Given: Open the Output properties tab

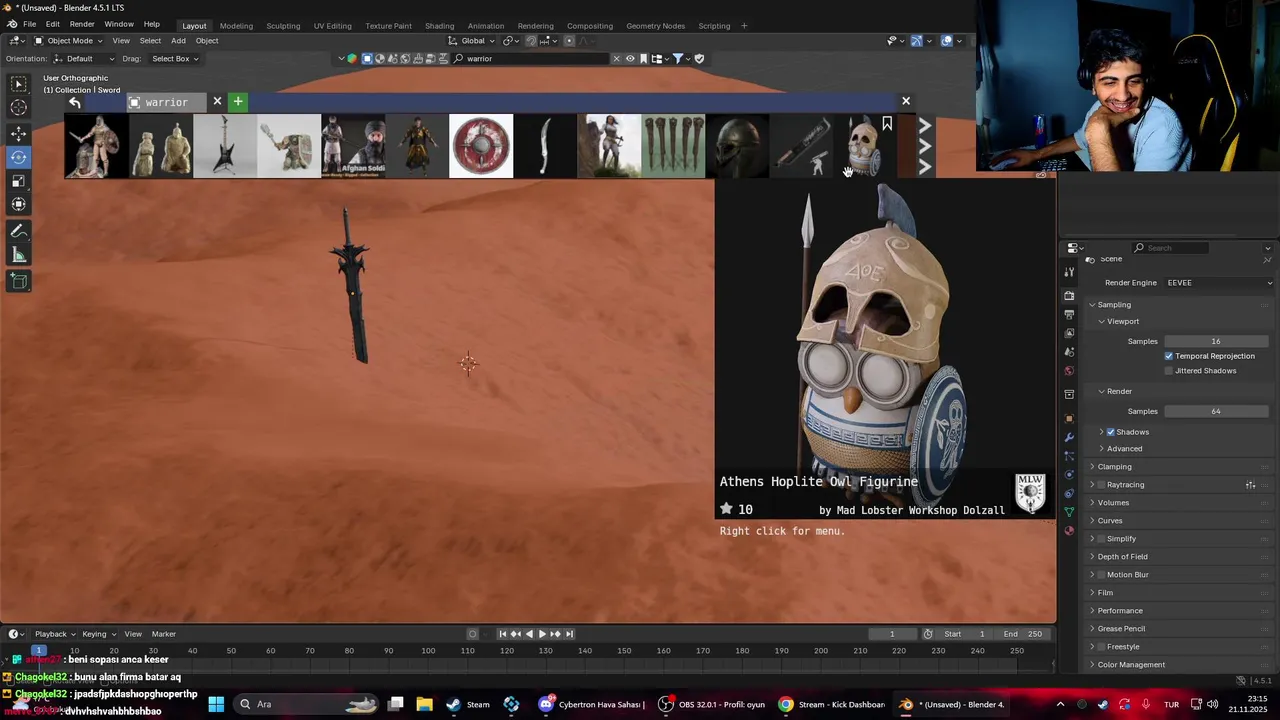Looking at the screenshot, I should point(1069,315).
